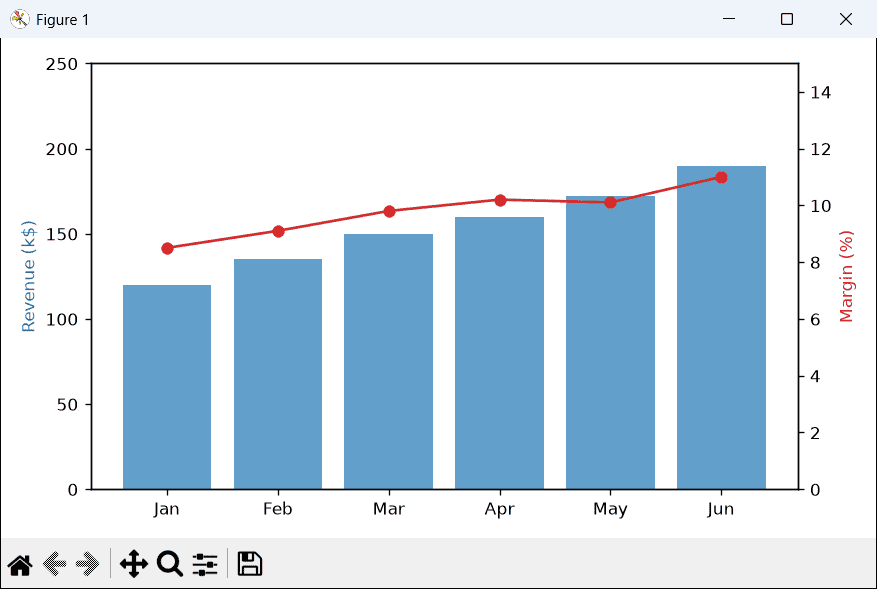Click the '8' right axis tick label
The width and height of the screenshot is (877, 589).
click(x=815, y=263)
